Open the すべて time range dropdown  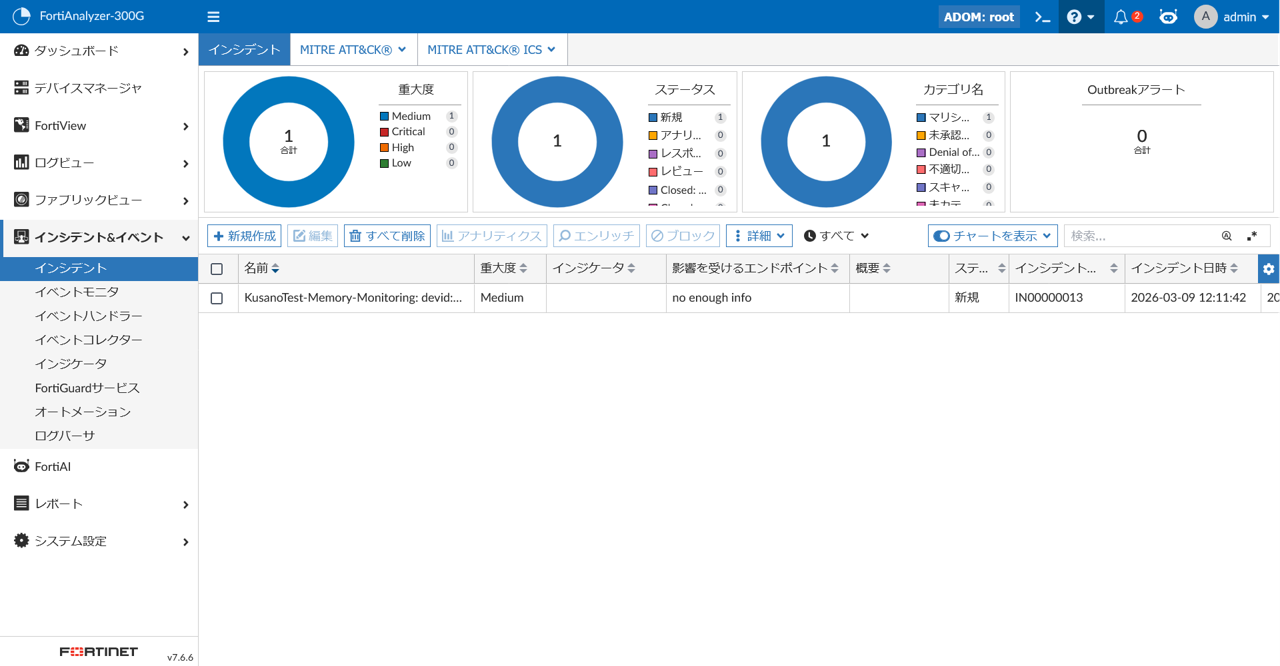pos(837,236)
